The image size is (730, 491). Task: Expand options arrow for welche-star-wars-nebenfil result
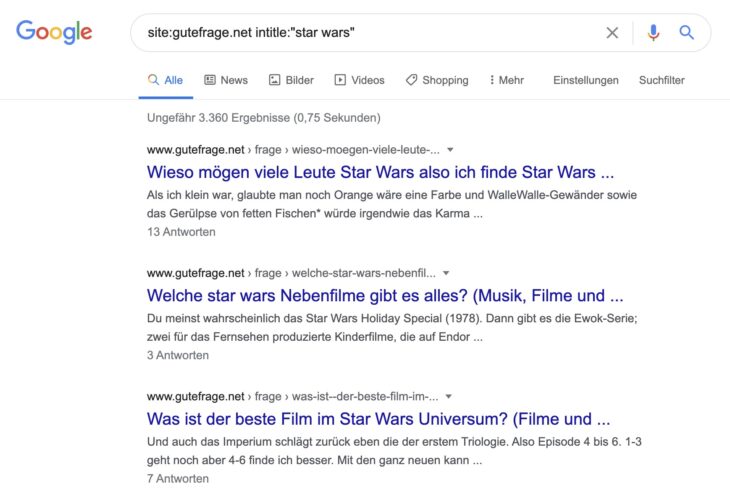[446, 273]
